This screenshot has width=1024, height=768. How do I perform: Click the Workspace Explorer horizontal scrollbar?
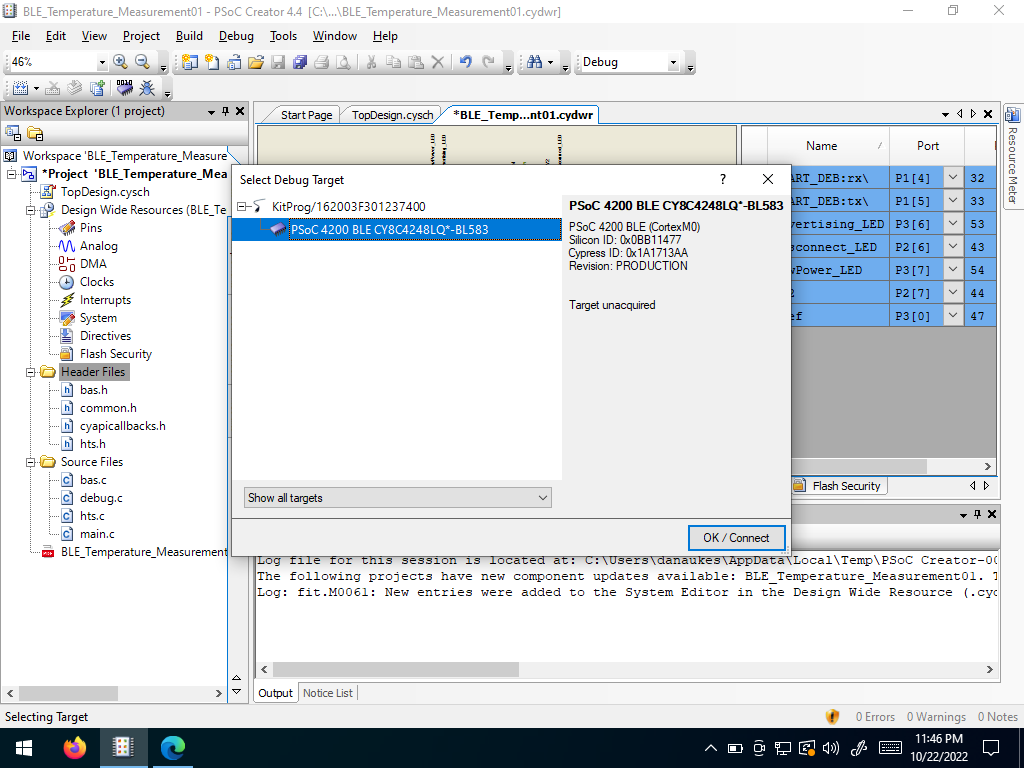[x=69, y=694]
